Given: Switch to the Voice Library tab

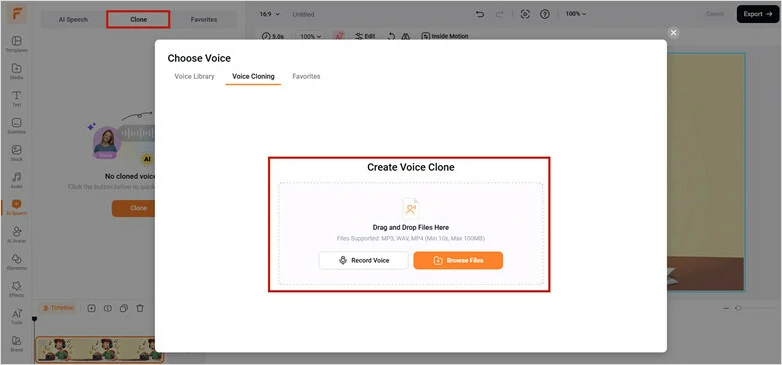Looking at the screenshot, I should click(195, 76).
